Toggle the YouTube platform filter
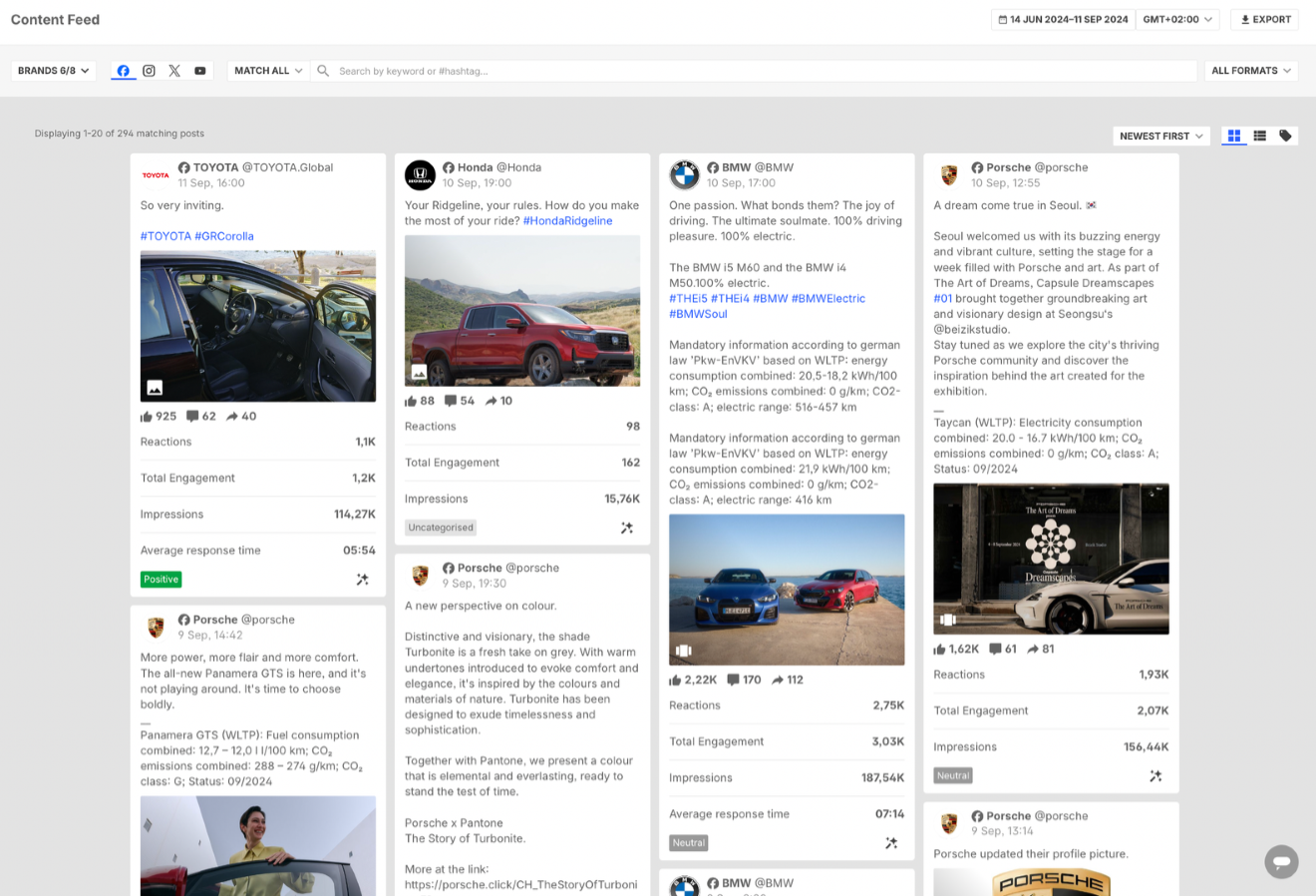This screenshot has height=896, width=1316. coord(200,71)
